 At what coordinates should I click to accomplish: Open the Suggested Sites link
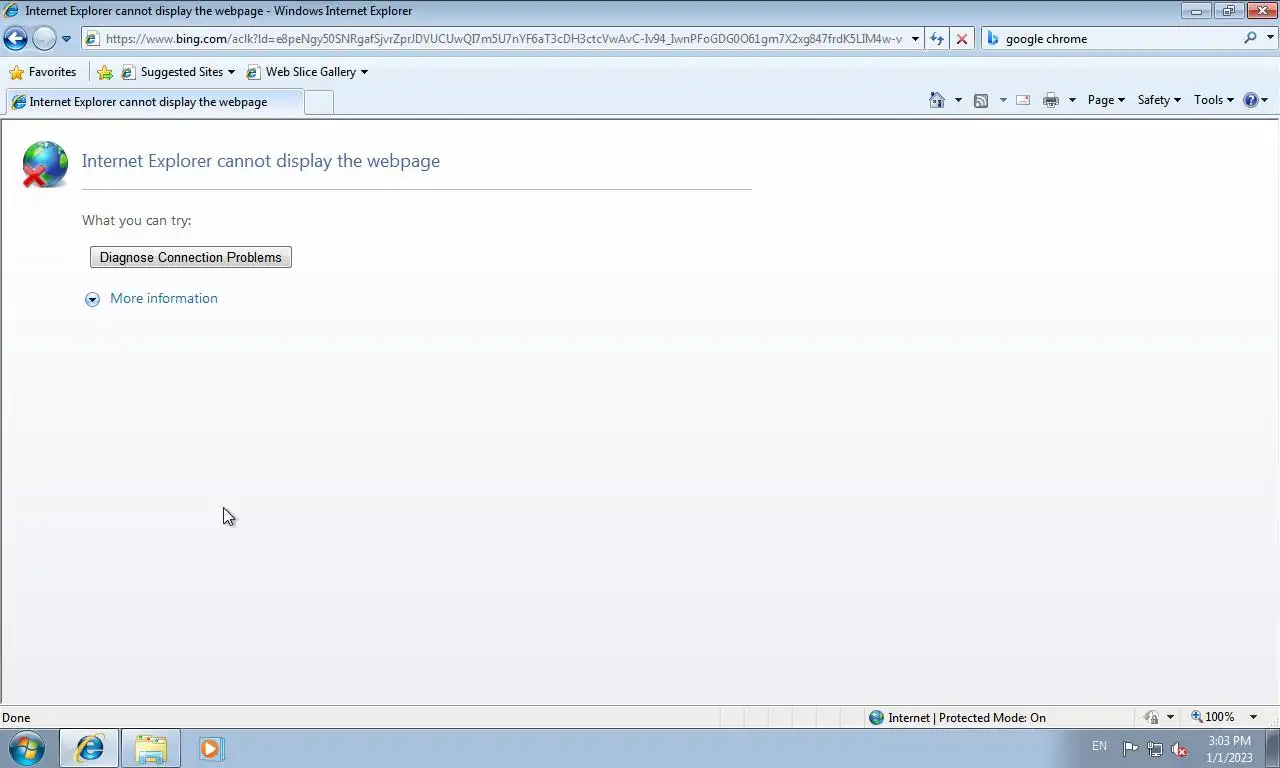(x=177, y=72)
